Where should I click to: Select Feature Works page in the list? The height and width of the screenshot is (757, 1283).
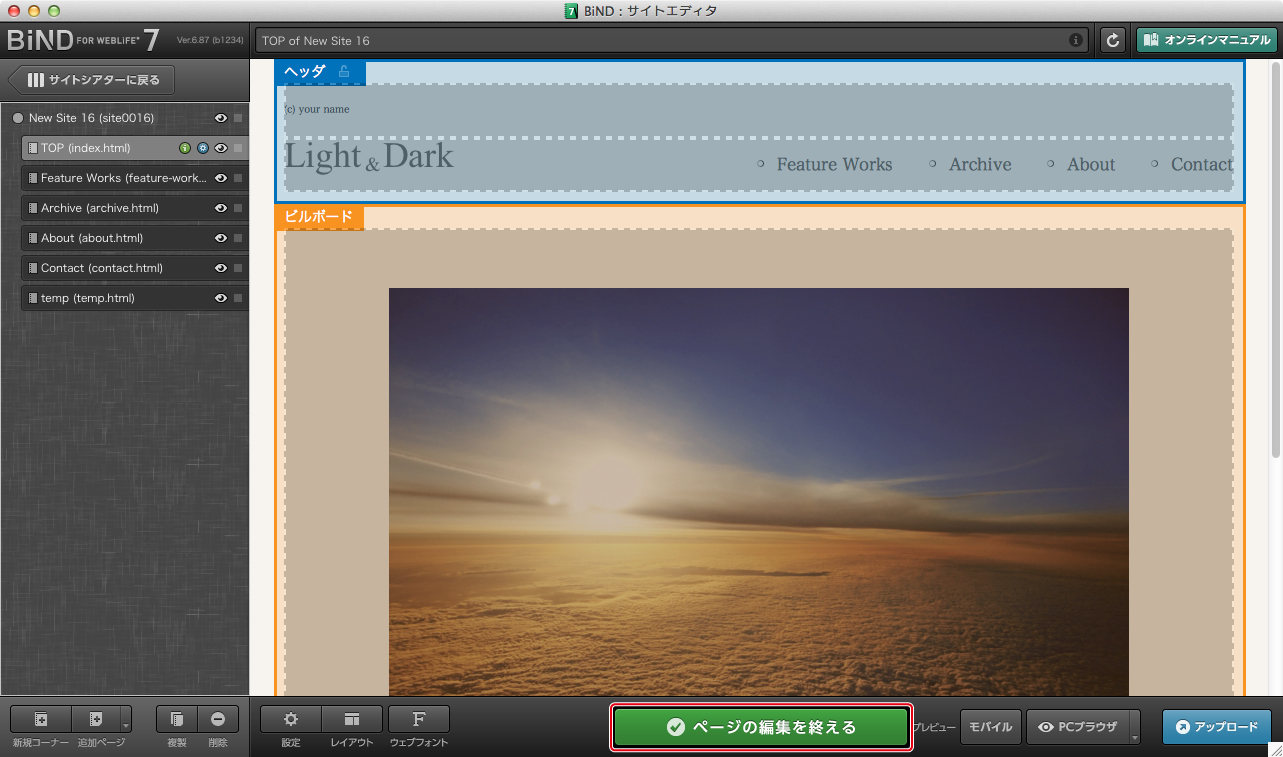(x=135, y=178)
